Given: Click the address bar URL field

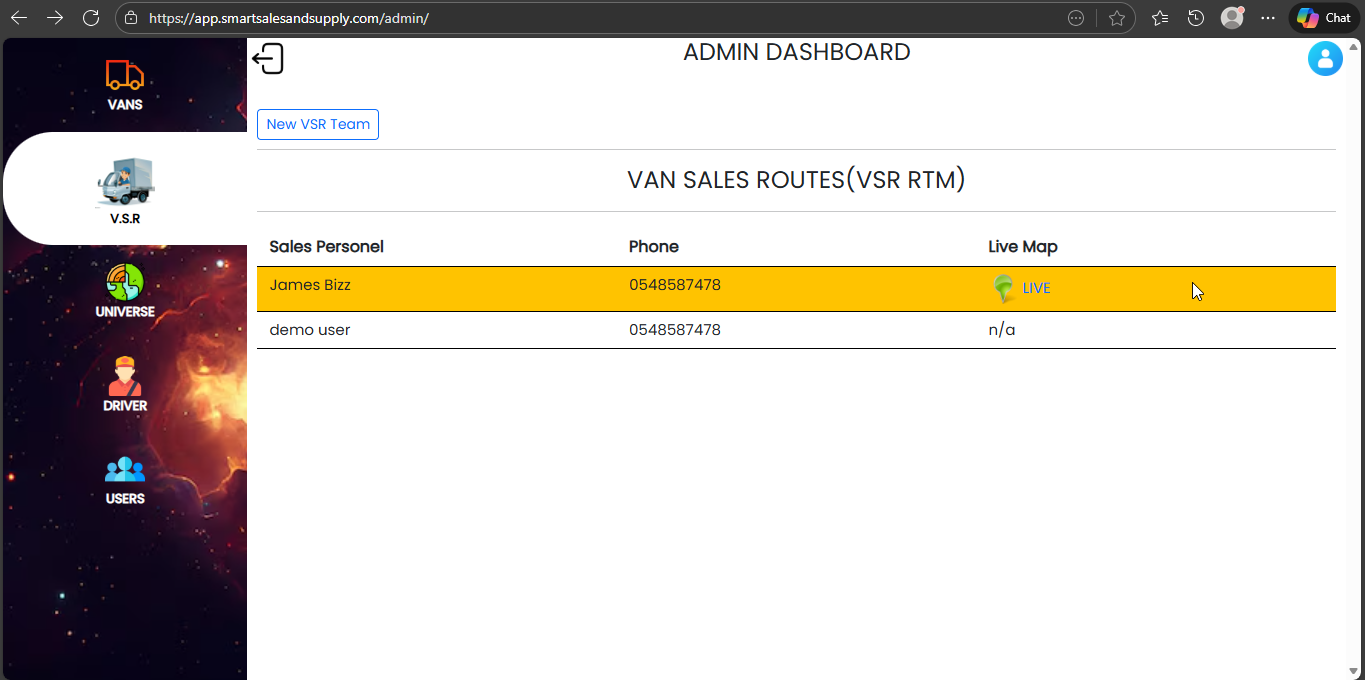Looking at the screenshot, I should [600, 18].
